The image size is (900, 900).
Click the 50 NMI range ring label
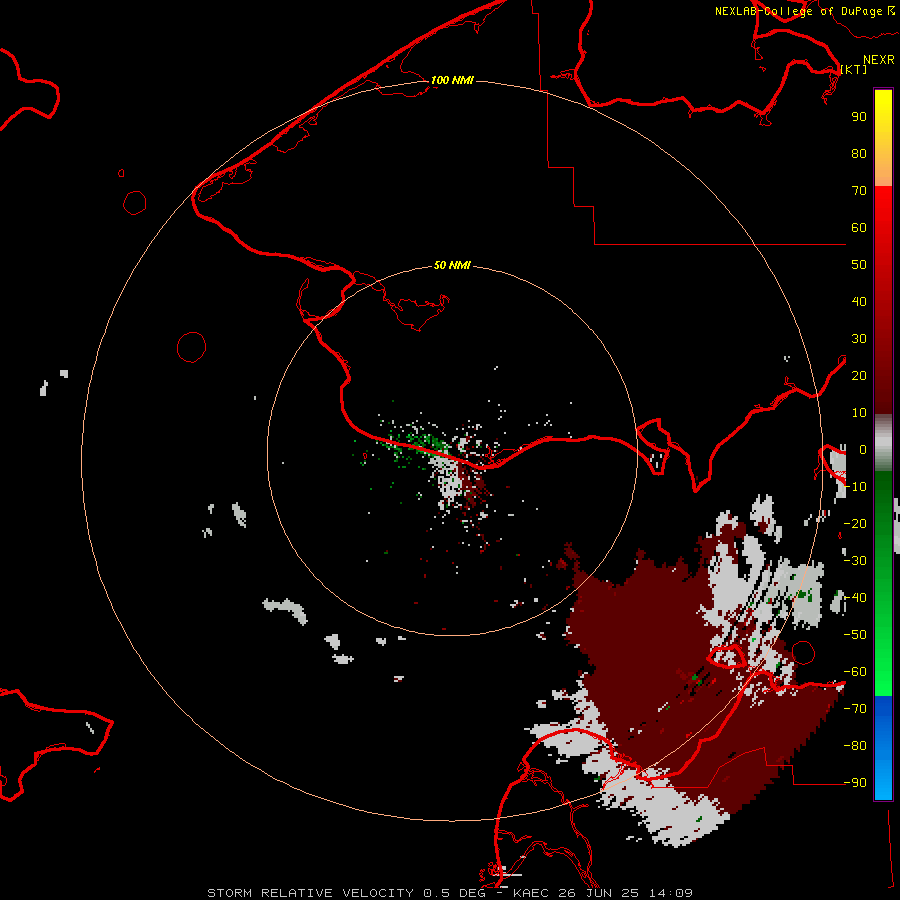tap(452, 265)
